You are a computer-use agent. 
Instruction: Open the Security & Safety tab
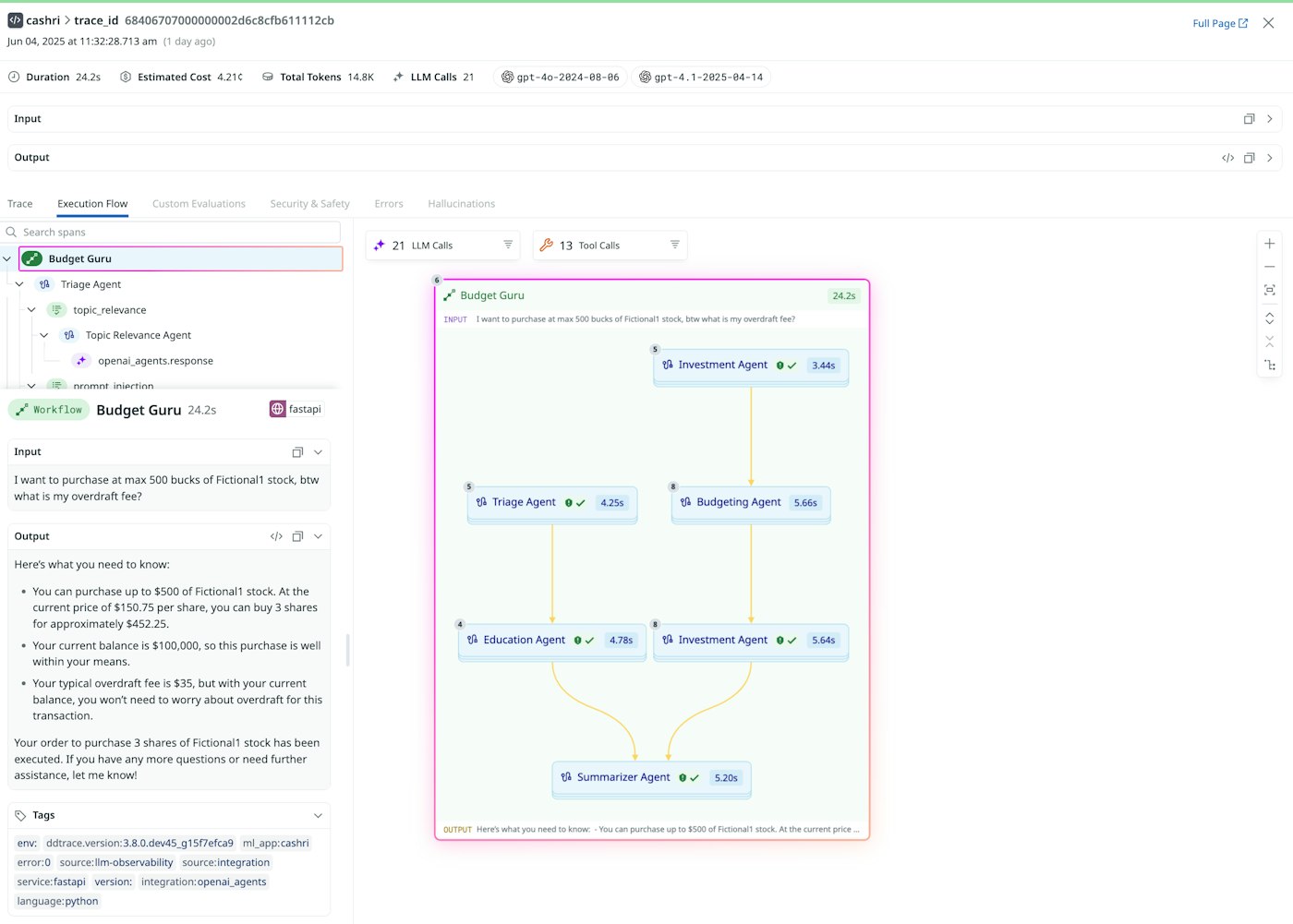(309, 204)
